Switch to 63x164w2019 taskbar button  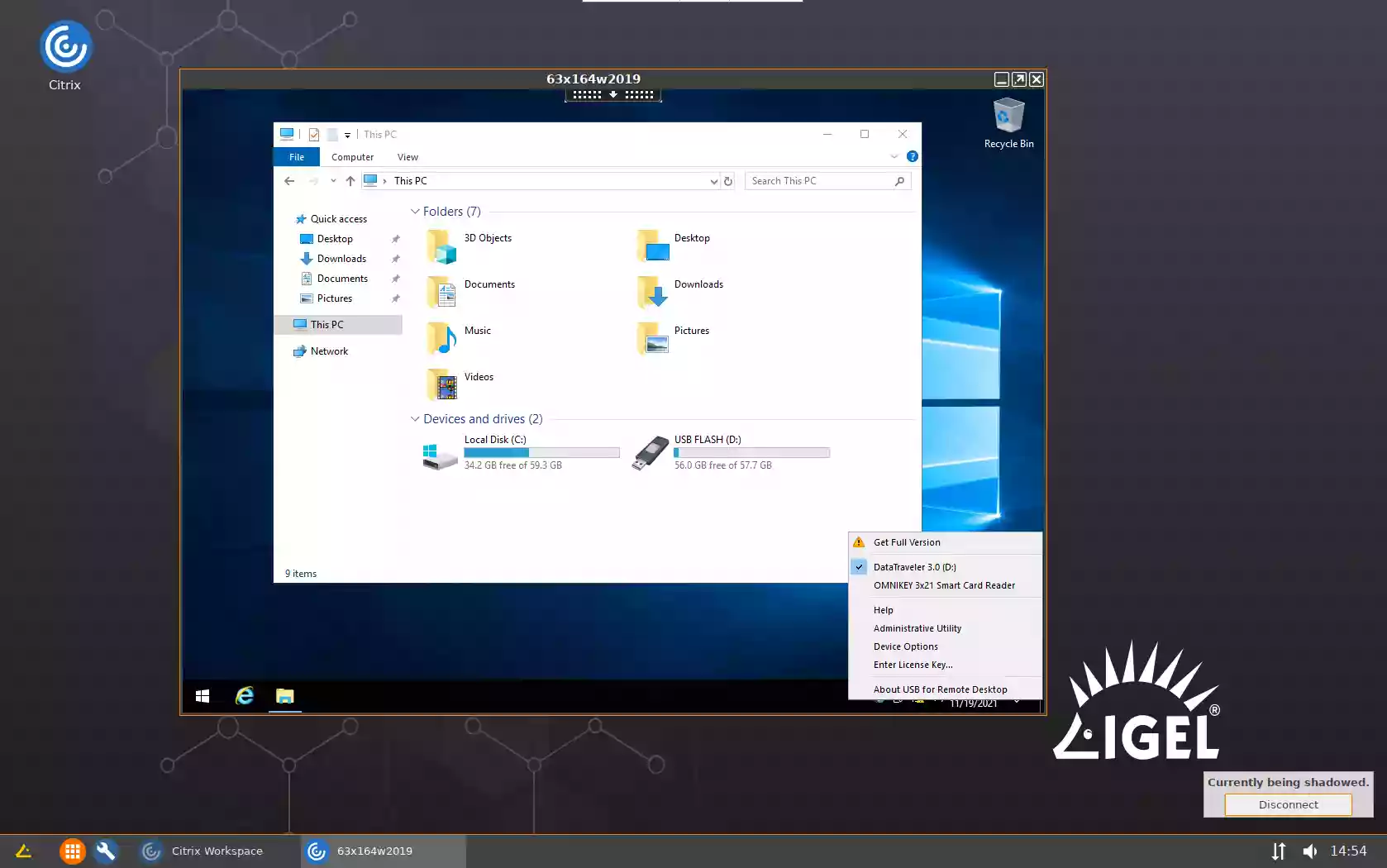pyautogui.click(x=384, y=851)
